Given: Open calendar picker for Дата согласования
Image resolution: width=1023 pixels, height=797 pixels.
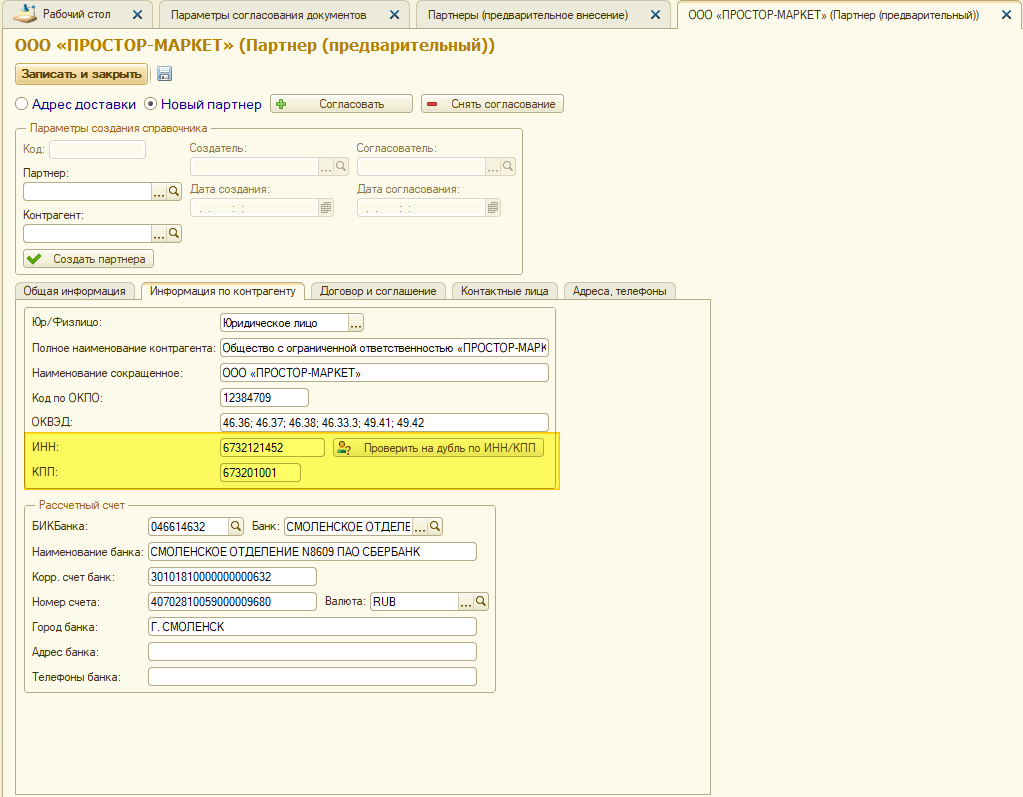Looking at the screenshot, I should click(x=493, y=208).
